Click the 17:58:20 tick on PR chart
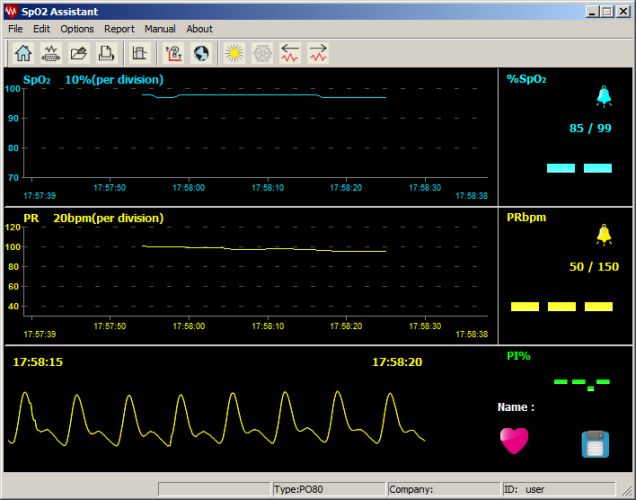636x500 pixels. pos(346,326)
